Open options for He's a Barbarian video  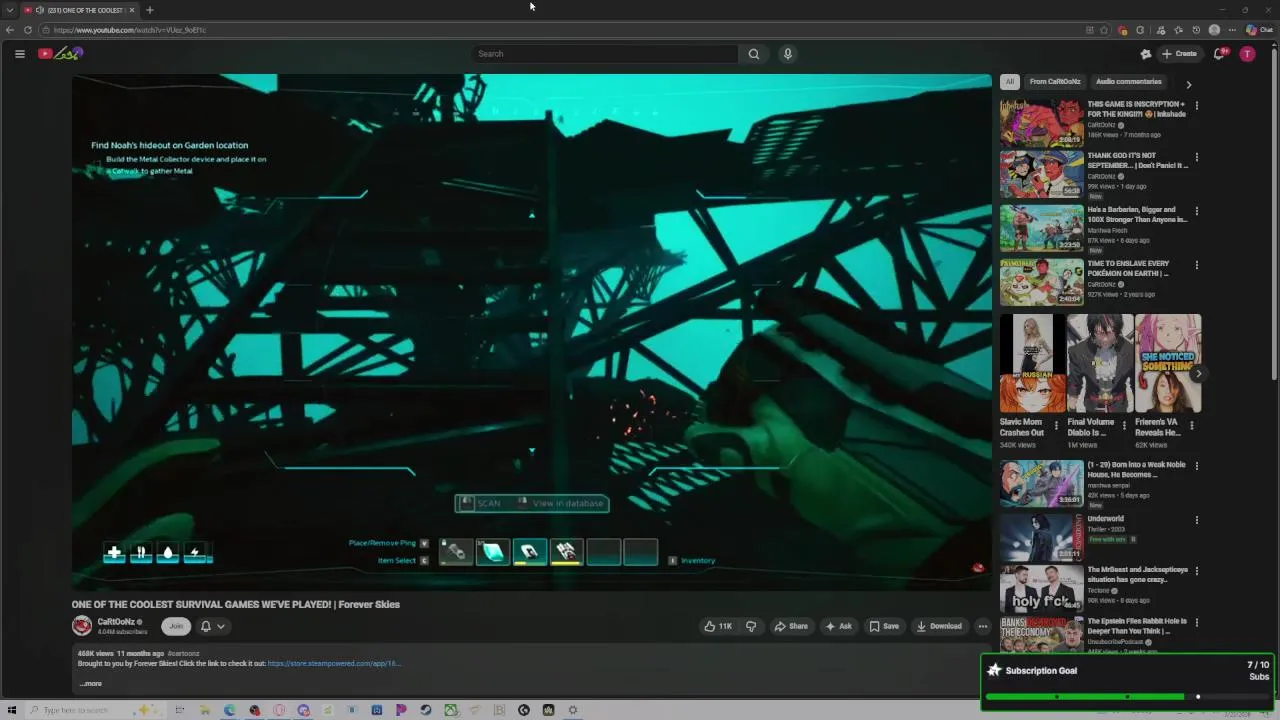tap(1197, 211)
